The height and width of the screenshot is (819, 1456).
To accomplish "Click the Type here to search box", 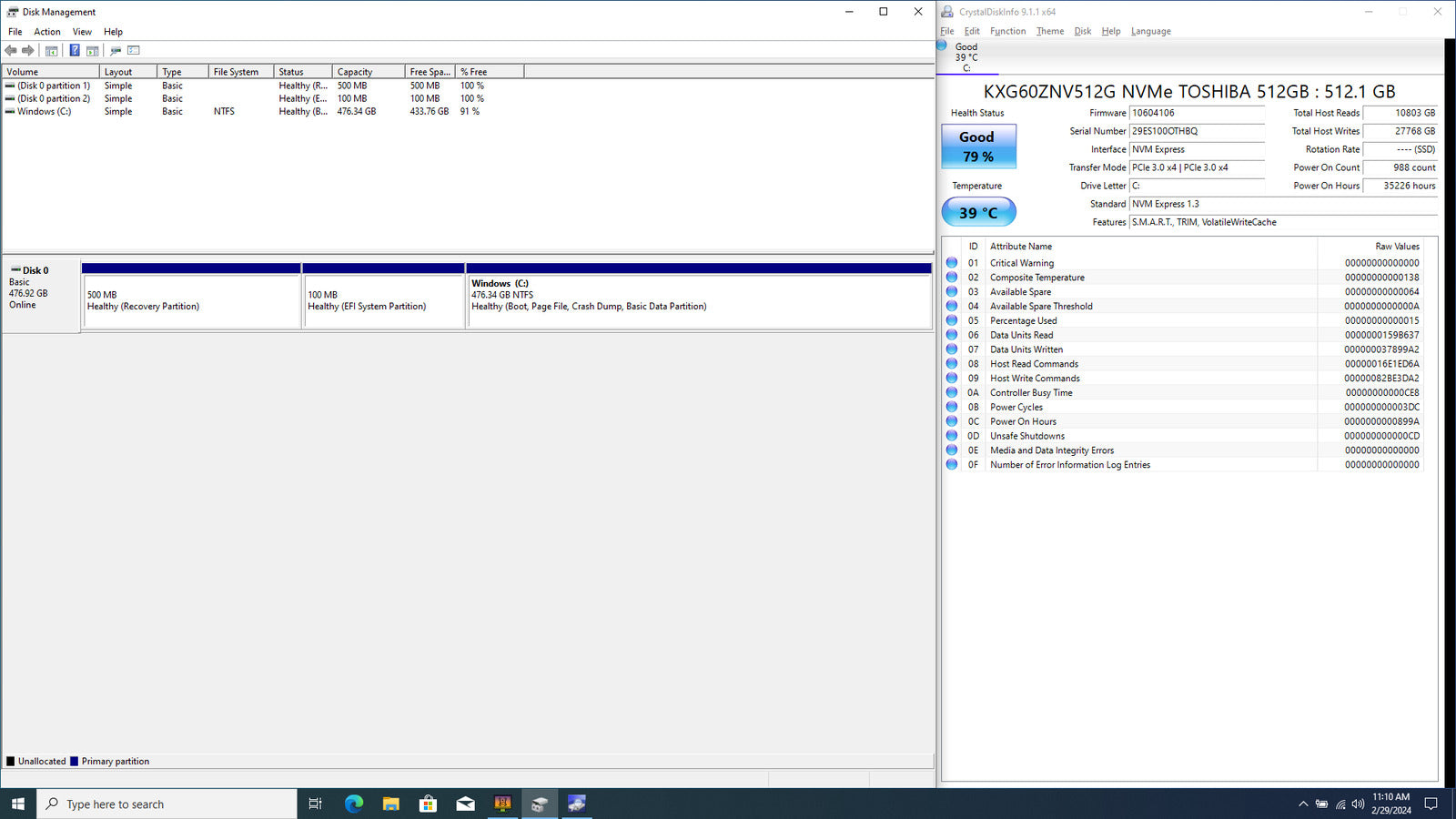I will coord(167,804).
